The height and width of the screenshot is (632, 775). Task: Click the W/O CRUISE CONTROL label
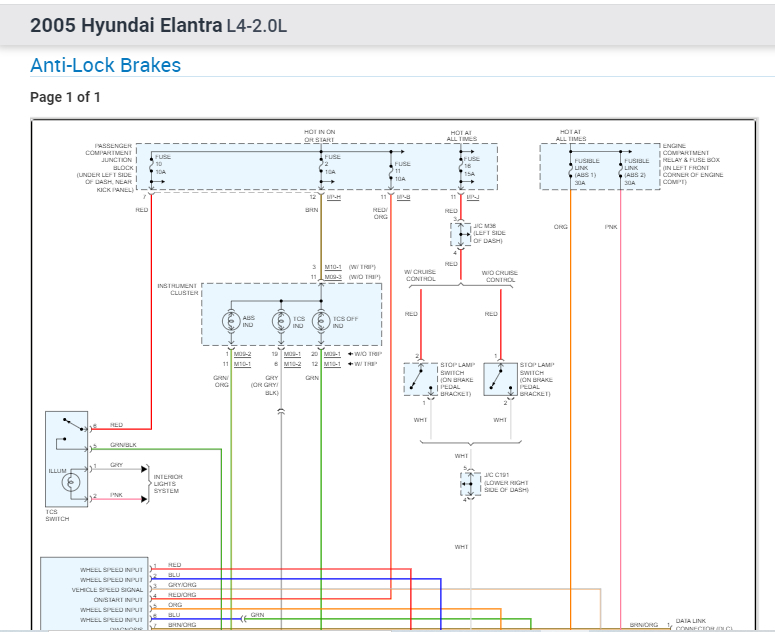pyautogui.click(x=500, y=276)
